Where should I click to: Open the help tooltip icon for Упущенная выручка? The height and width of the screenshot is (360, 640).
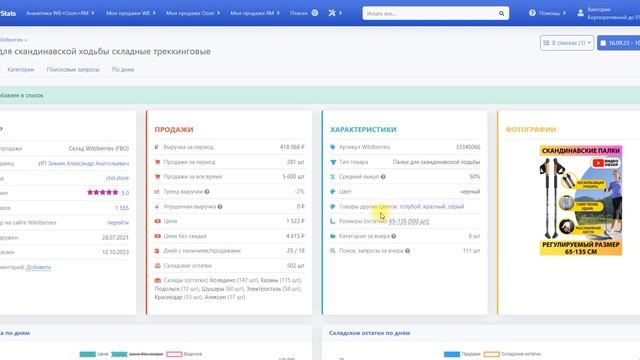[220, 207]
